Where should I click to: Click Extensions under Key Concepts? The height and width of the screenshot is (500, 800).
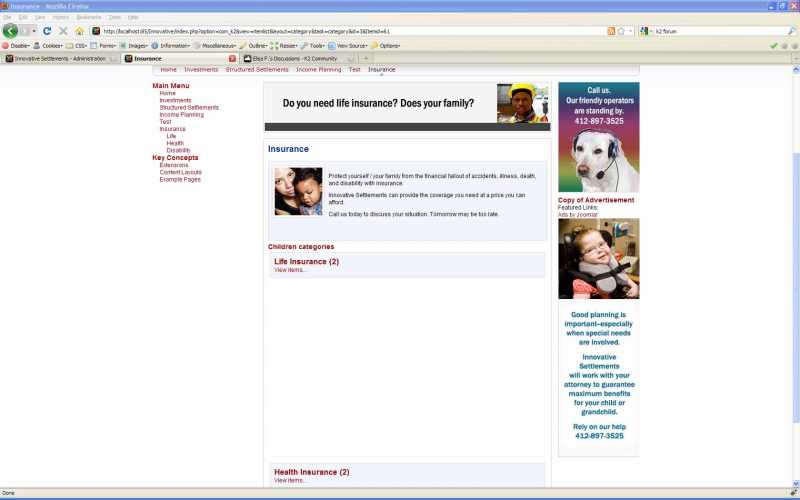[x=173, y=165]
